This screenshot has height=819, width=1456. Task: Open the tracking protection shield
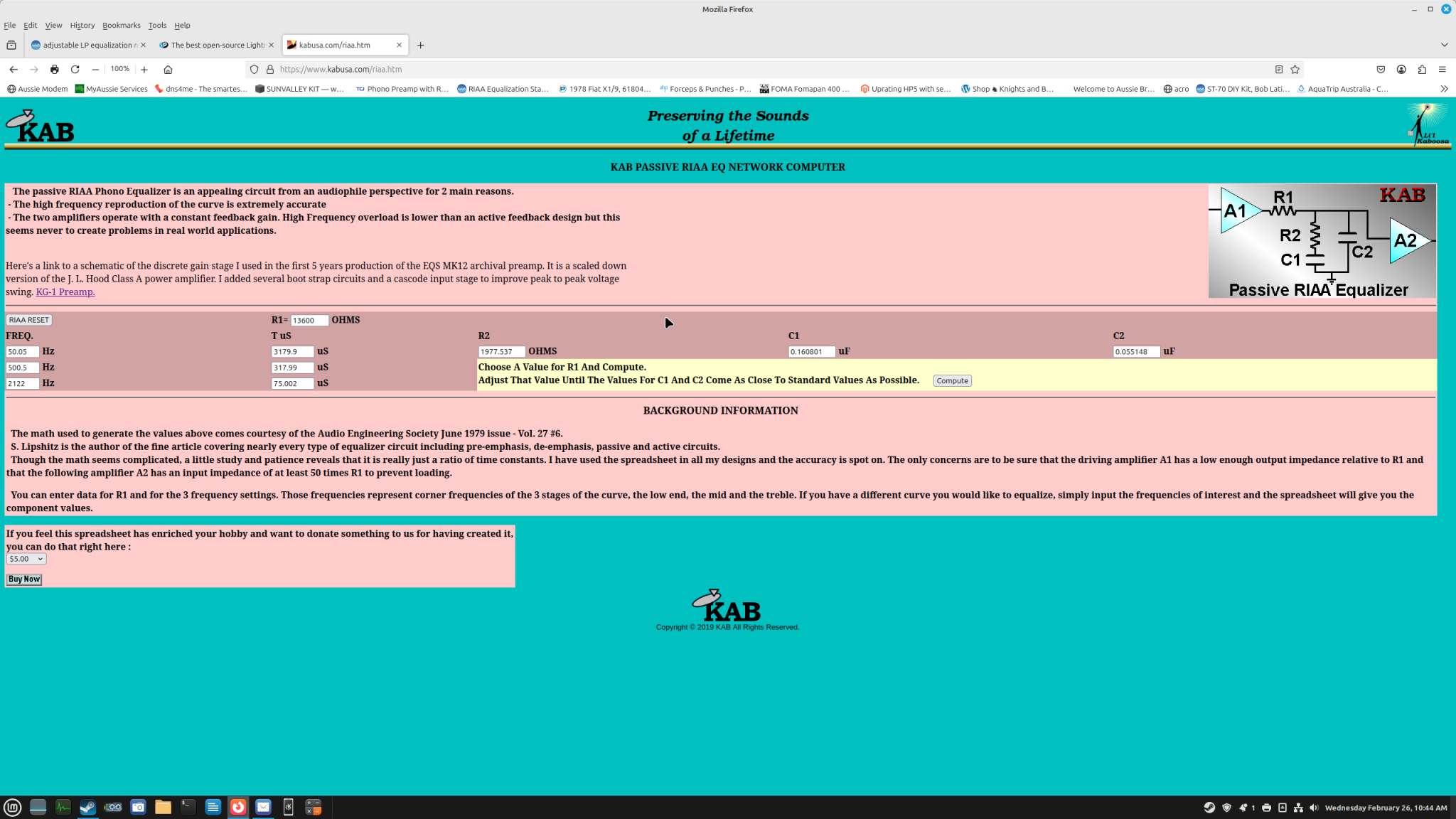coord(254,69)
